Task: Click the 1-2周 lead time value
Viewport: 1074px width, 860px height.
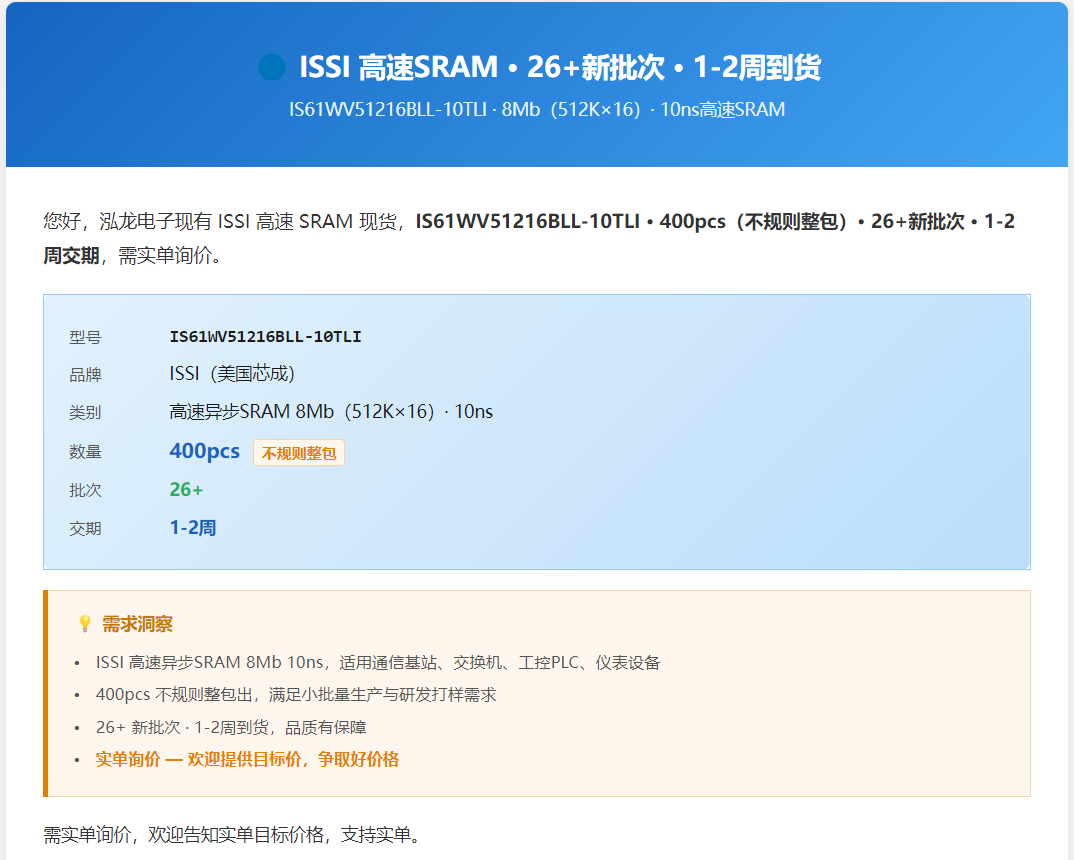Action: click(x=193, y=528)
